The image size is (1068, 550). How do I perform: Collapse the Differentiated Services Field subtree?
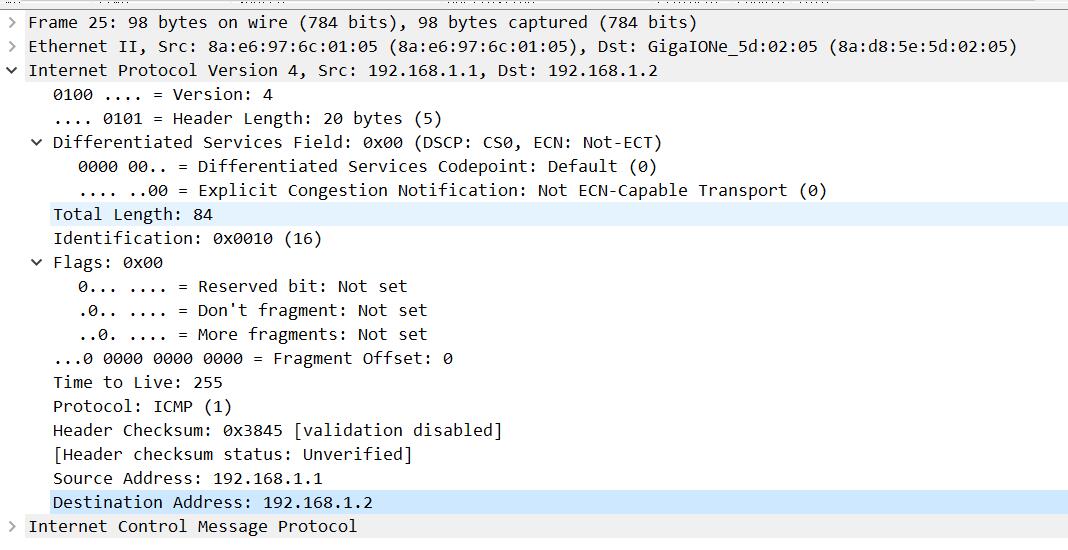click(x=37, y=142)
